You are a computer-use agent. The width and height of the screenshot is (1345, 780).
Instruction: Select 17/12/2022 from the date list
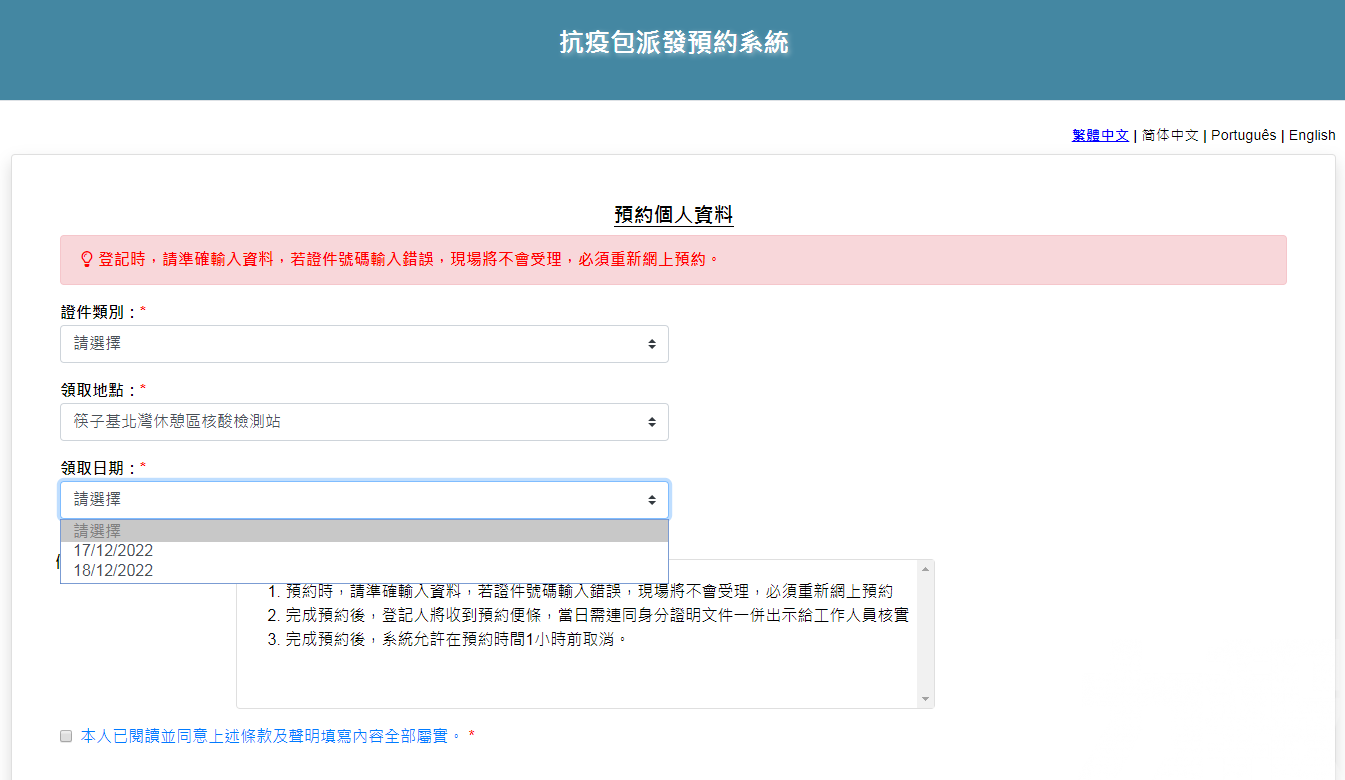tap(364, 551)
